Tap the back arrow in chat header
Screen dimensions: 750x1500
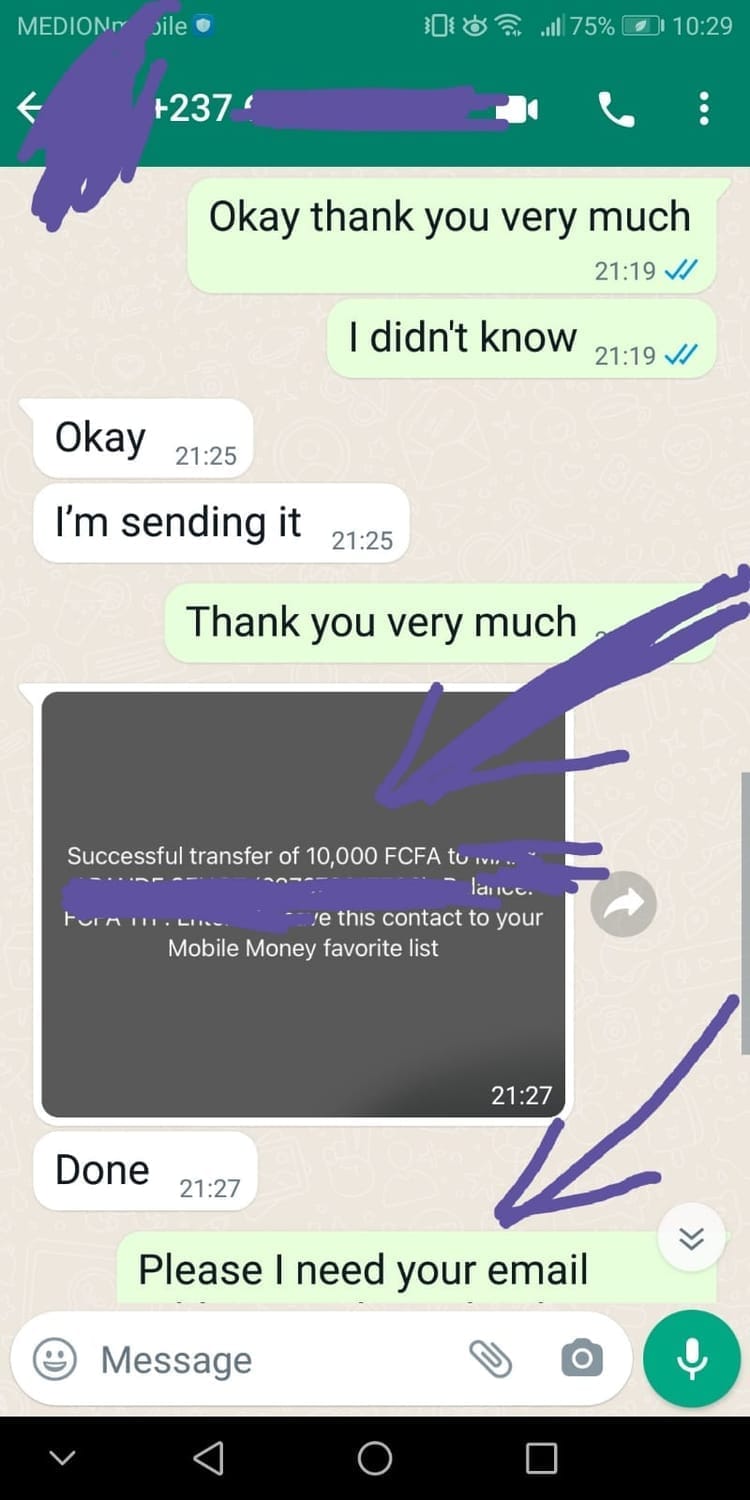tap(28, 107)
